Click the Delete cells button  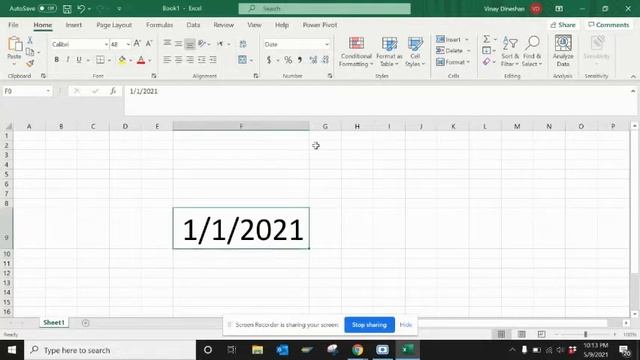pos(449,51)
